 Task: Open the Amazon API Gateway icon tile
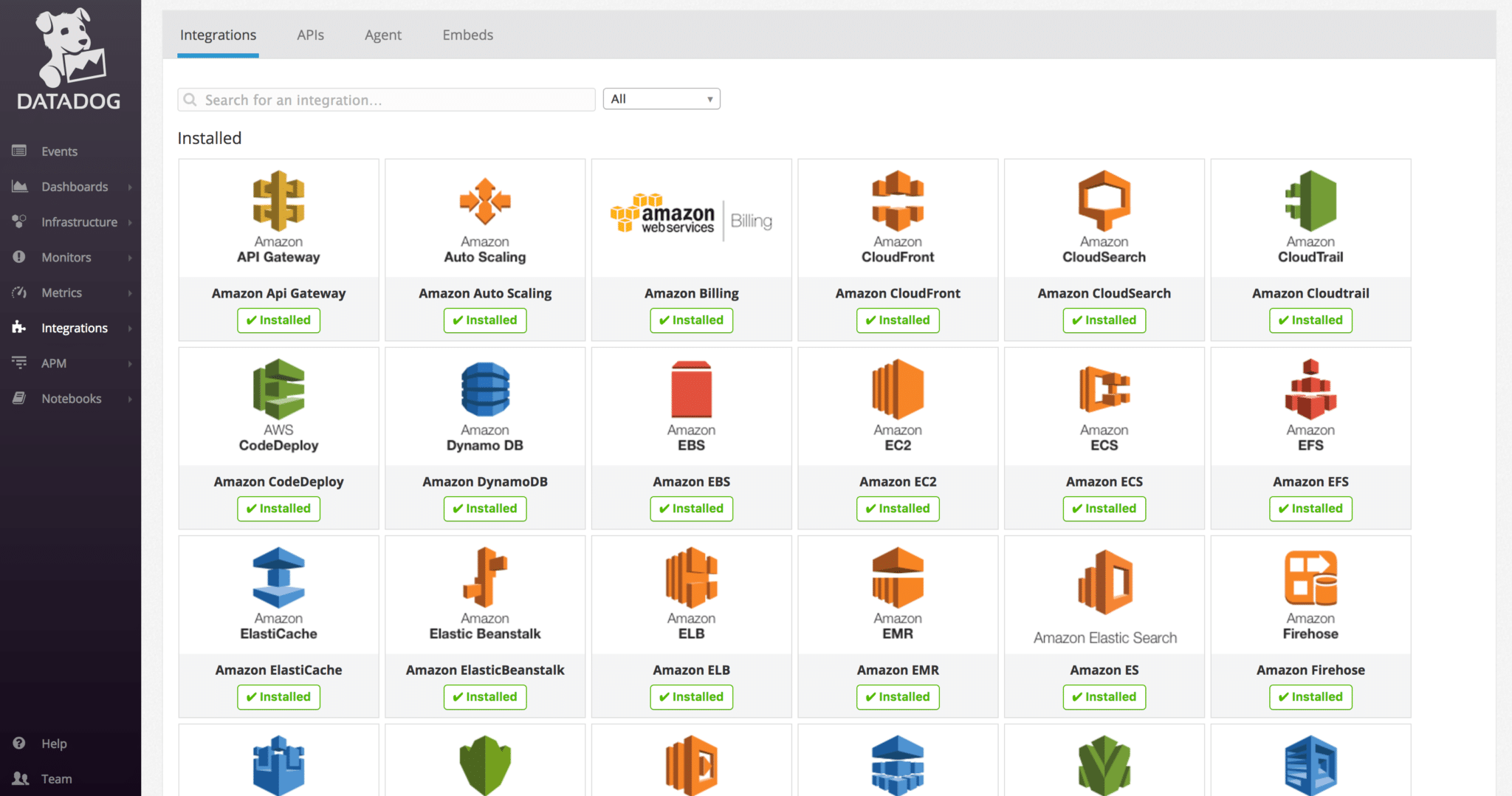(x=278, y=202)
